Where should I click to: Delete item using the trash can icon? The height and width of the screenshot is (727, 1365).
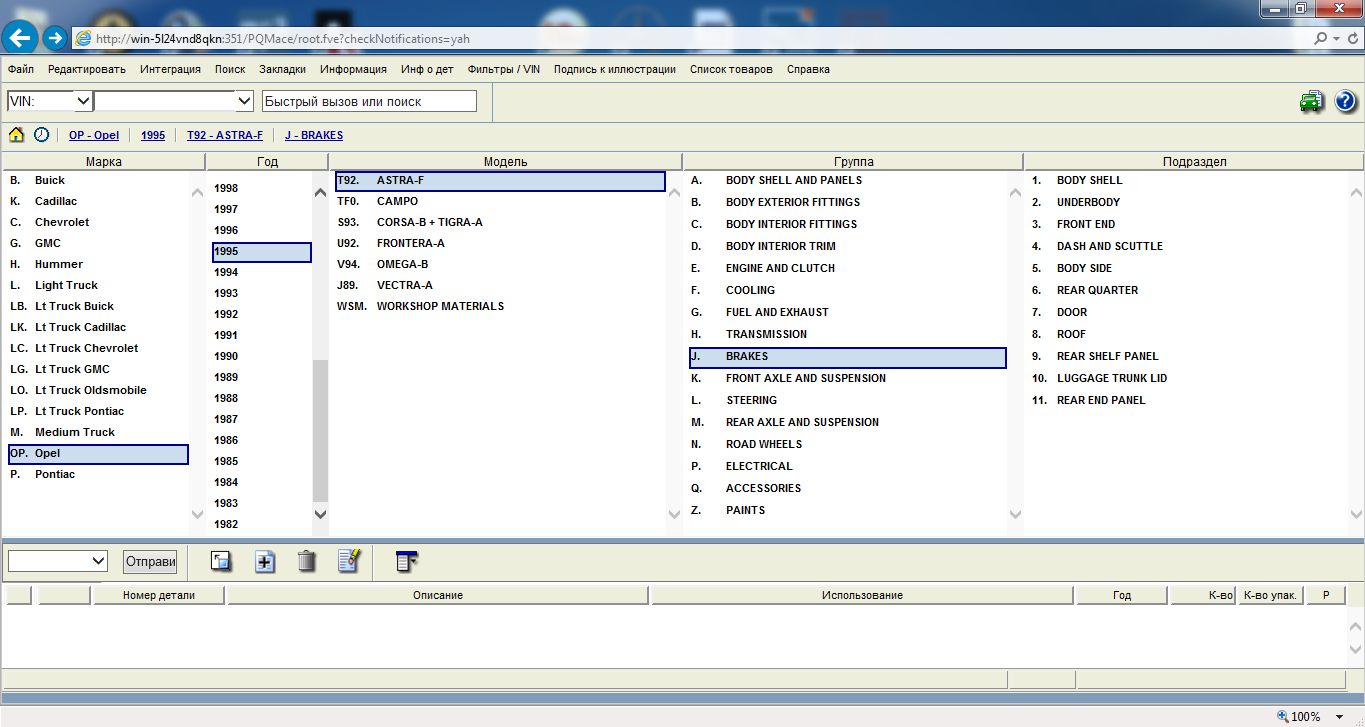(307, 561)
